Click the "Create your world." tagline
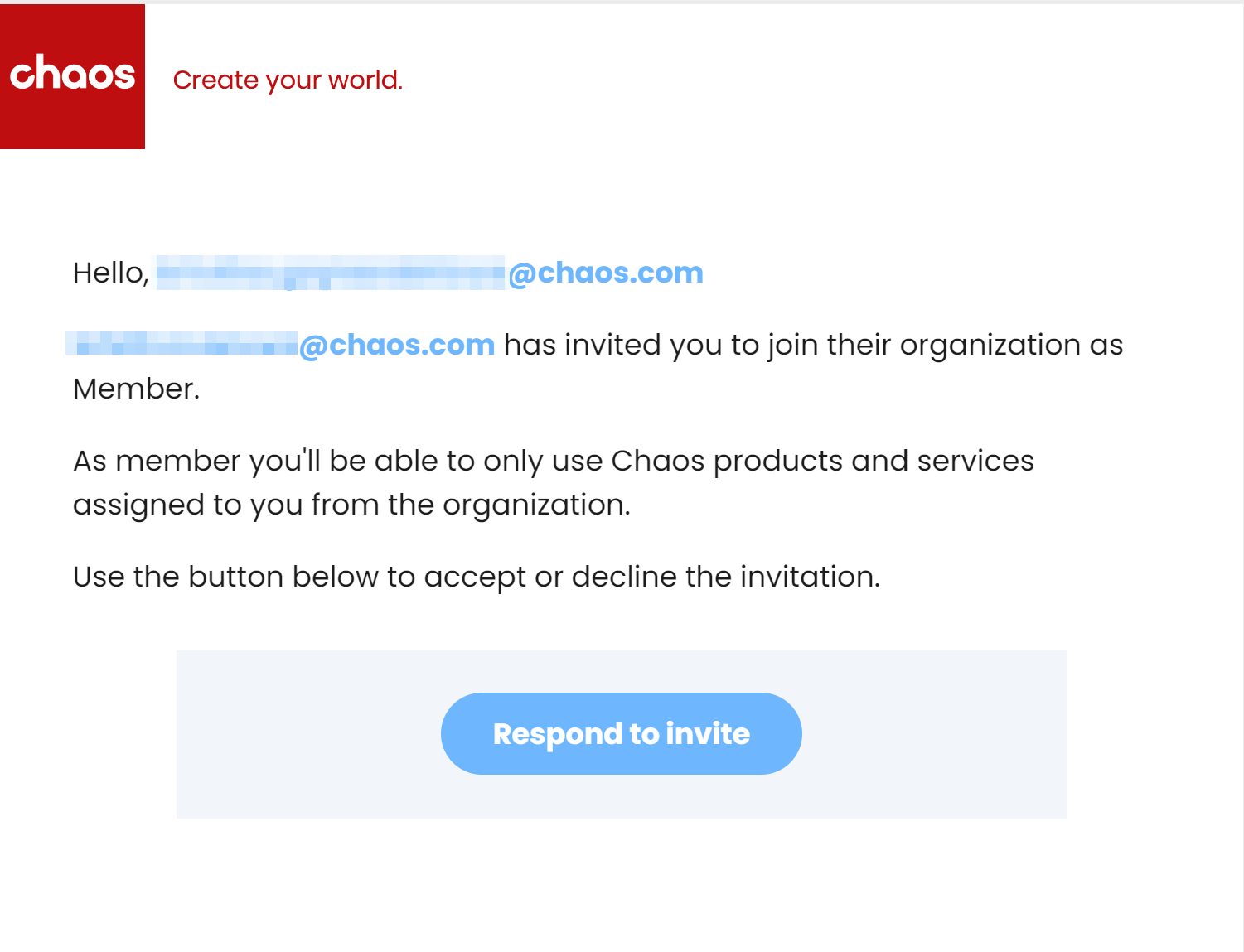This screenshot has height=952, width=1244. 288,80
